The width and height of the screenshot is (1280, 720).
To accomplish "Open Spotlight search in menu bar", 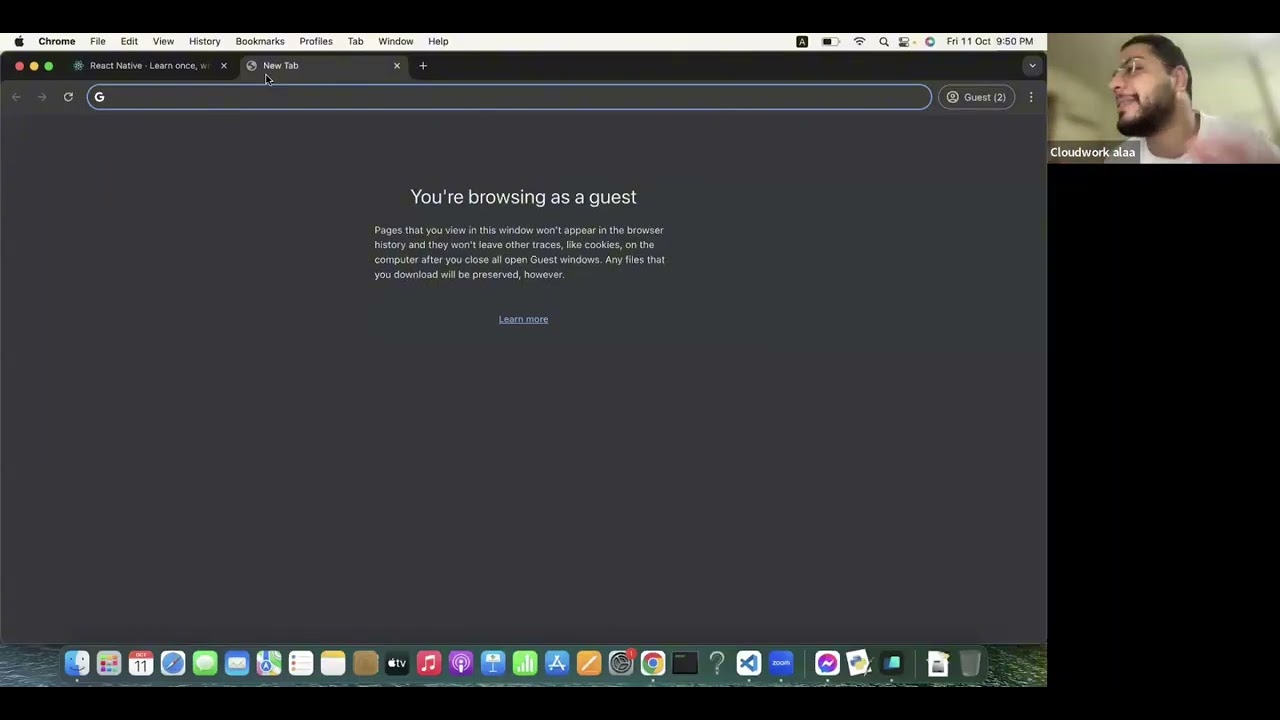I will click(884, 42).
